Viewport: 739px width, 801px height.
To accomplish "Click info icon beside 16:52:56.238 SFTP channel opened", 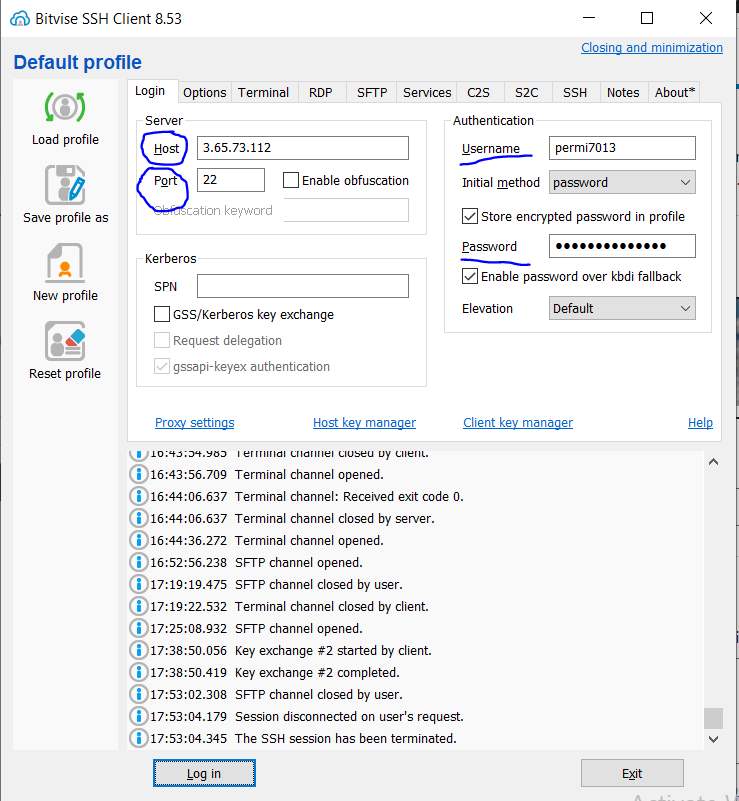I will click(x=138, y=562).
